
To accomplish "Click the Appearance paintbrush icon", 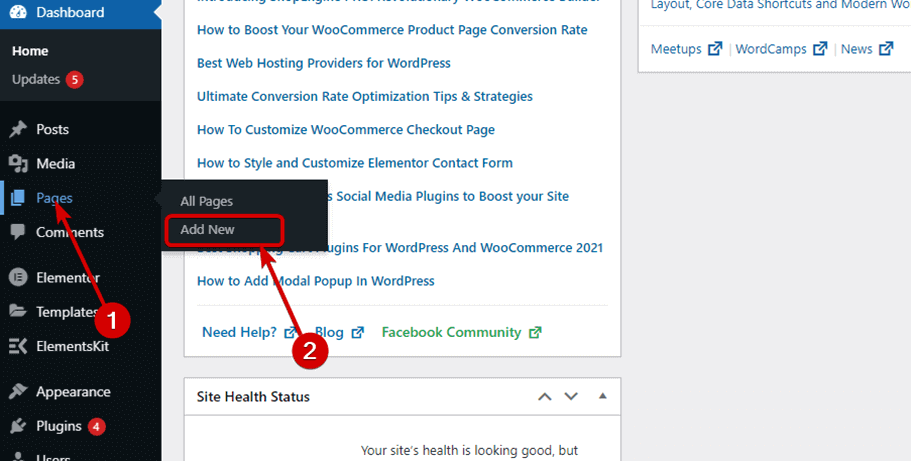I will (18, 391).
